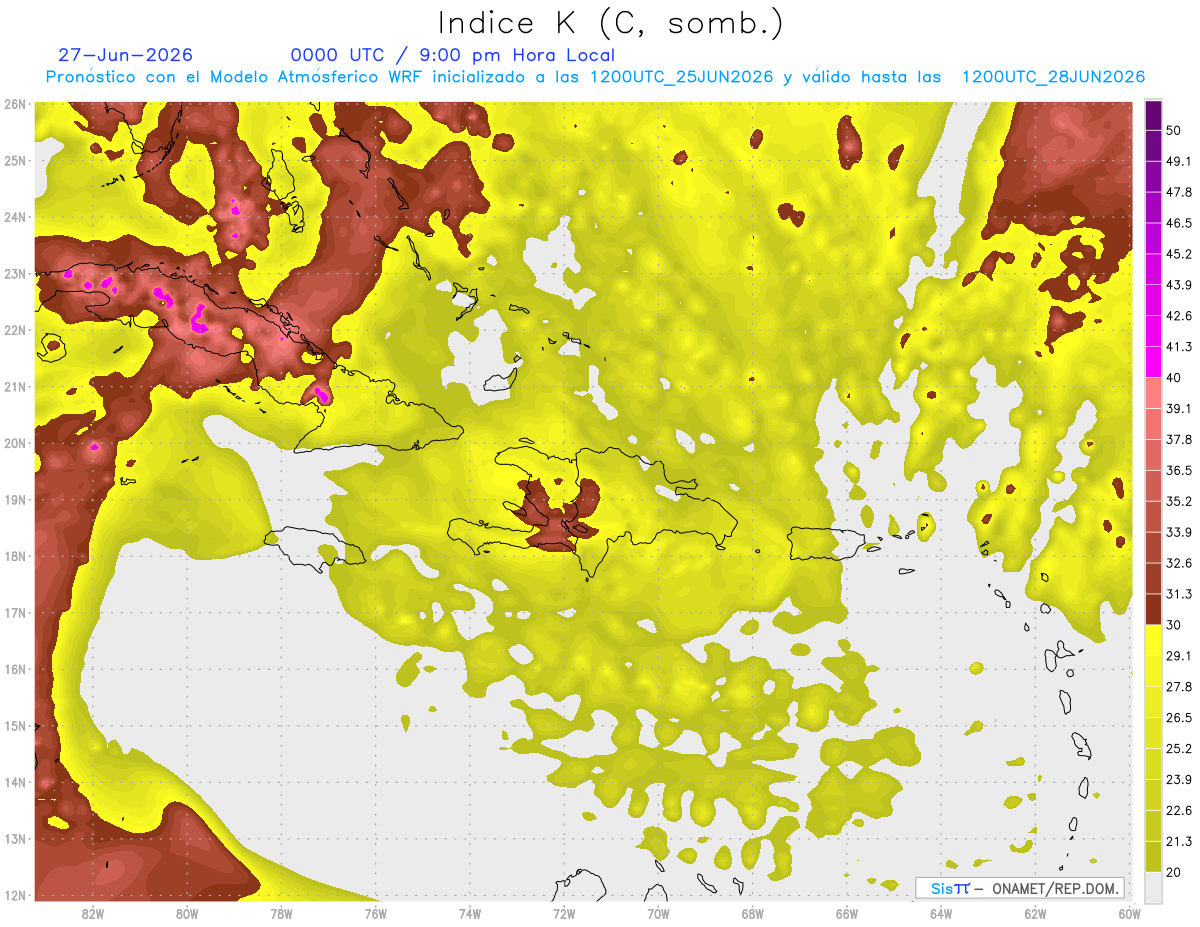Click the colorbar value label '30'
This screenshot has height=927, width=1200.
click(x=1174, y=625)
